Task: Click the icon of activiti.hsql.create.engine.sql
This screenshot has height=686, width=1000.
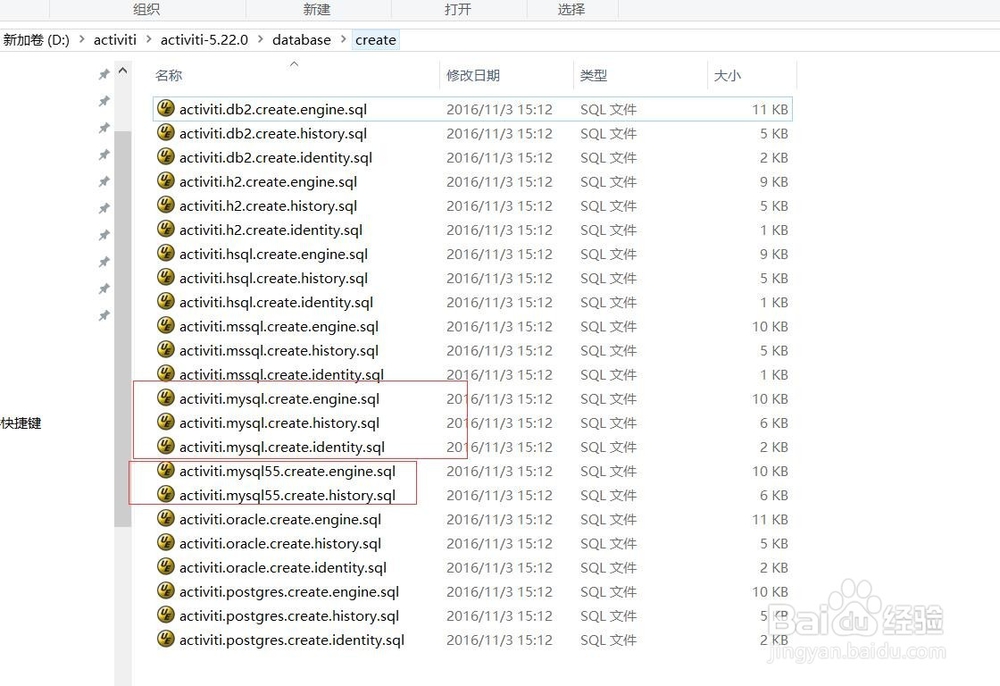Action: [x=166, y=253]
